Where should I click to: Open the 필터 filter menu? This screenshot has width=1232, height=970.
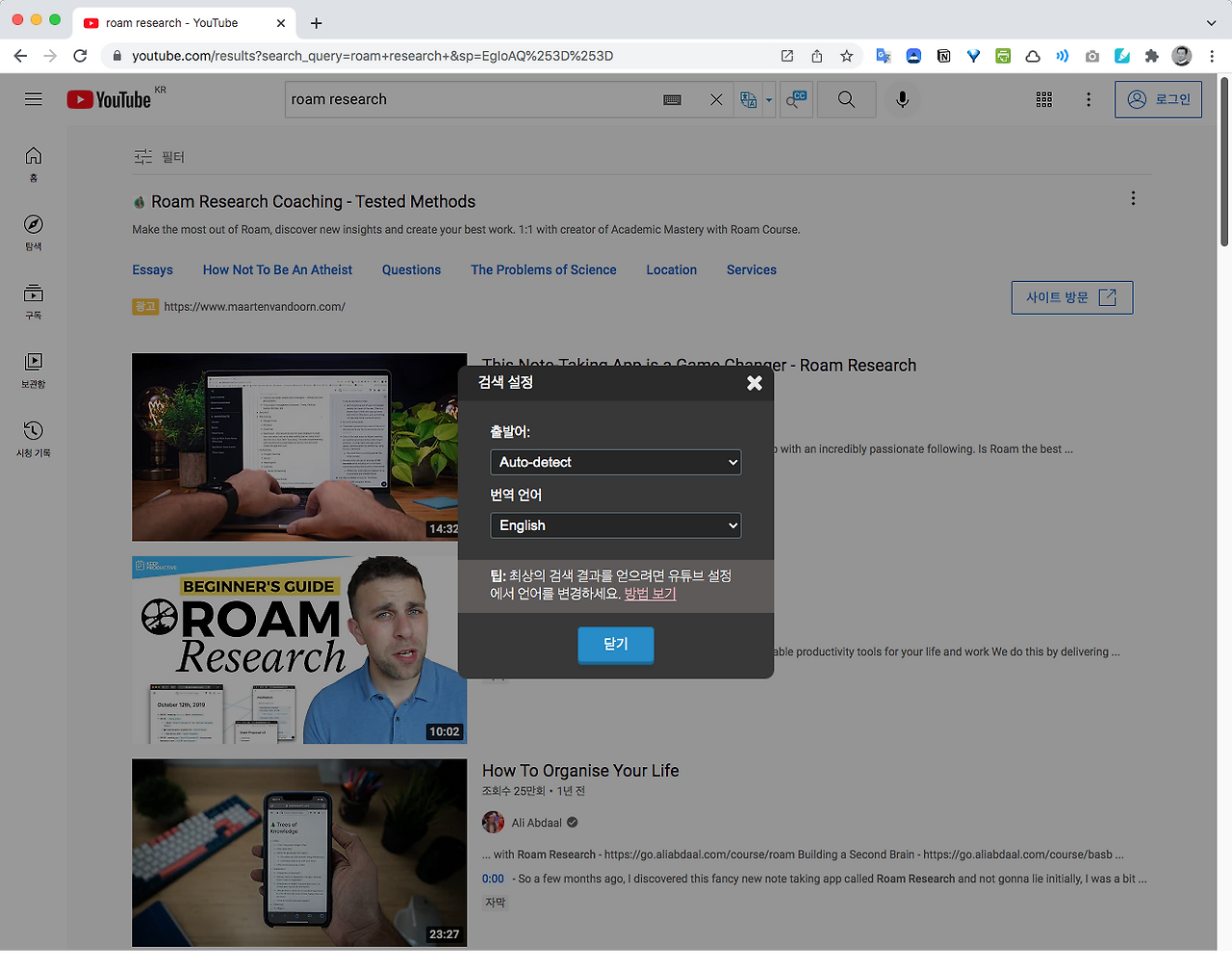(x=159, y=157)
